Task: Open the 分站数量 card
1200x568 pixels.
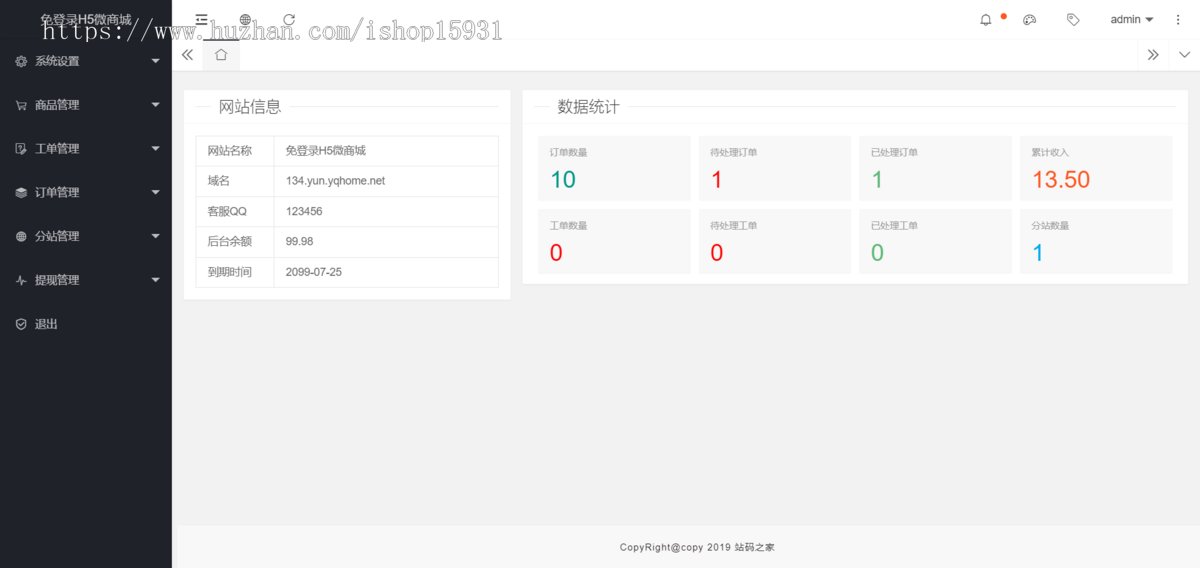Action: 1096,241
